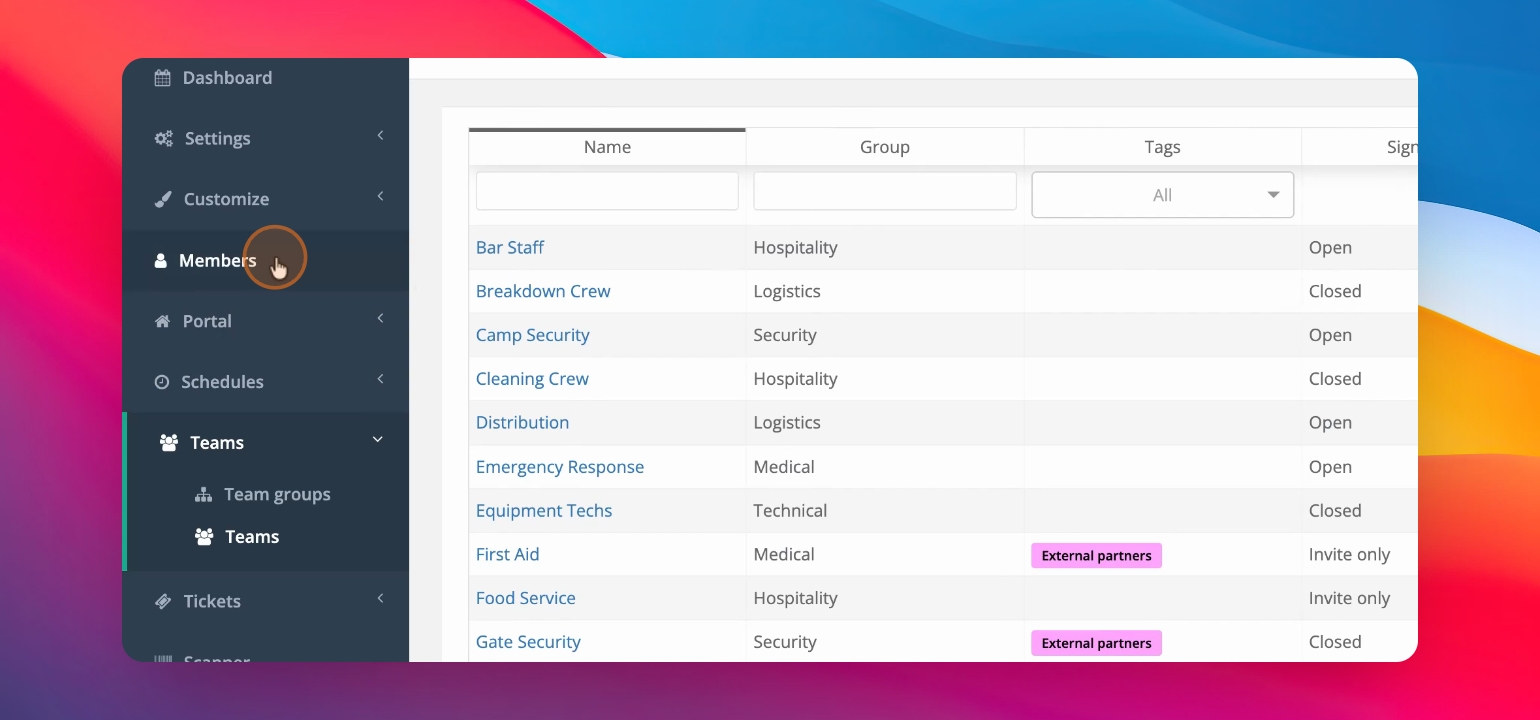Click the Teams submenu people icon

coord(204,537)
